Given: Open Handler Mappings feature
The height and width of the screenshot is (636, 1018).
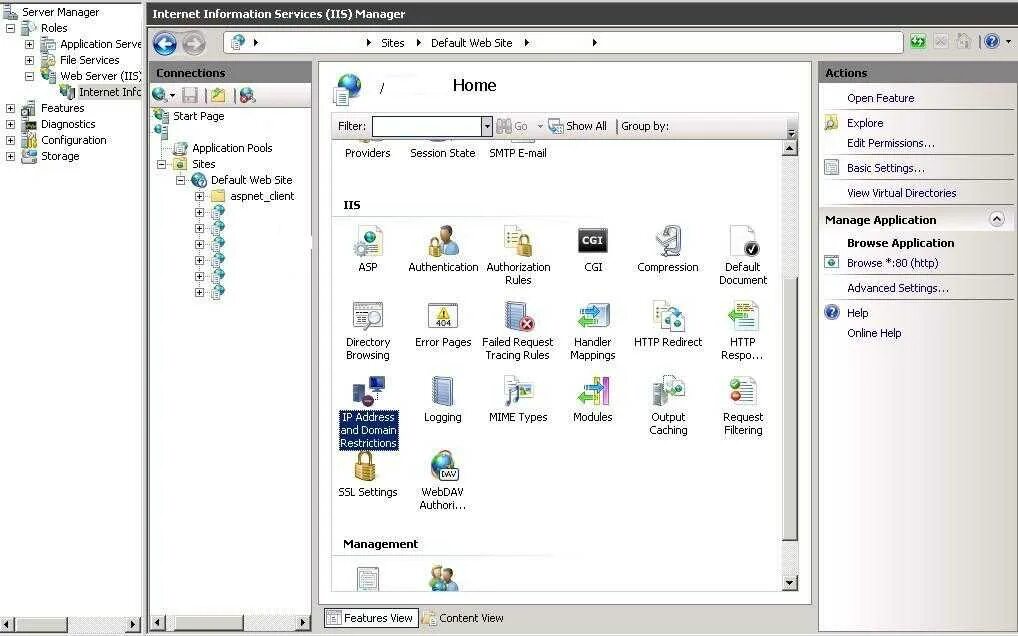Looking at the screenshot, I should click(593, 330).
